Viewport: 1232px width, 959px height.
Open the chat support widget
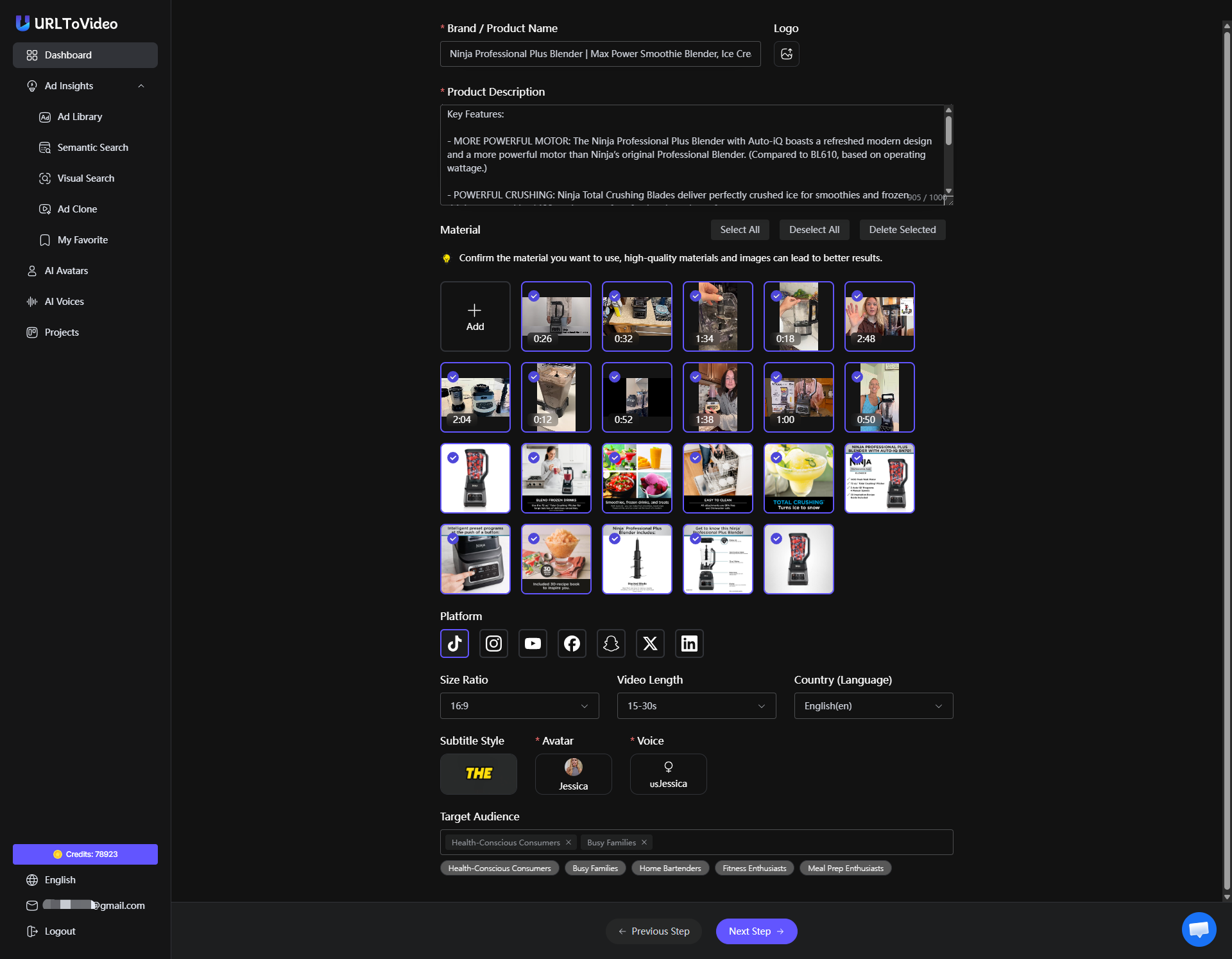coord(1199,929)
